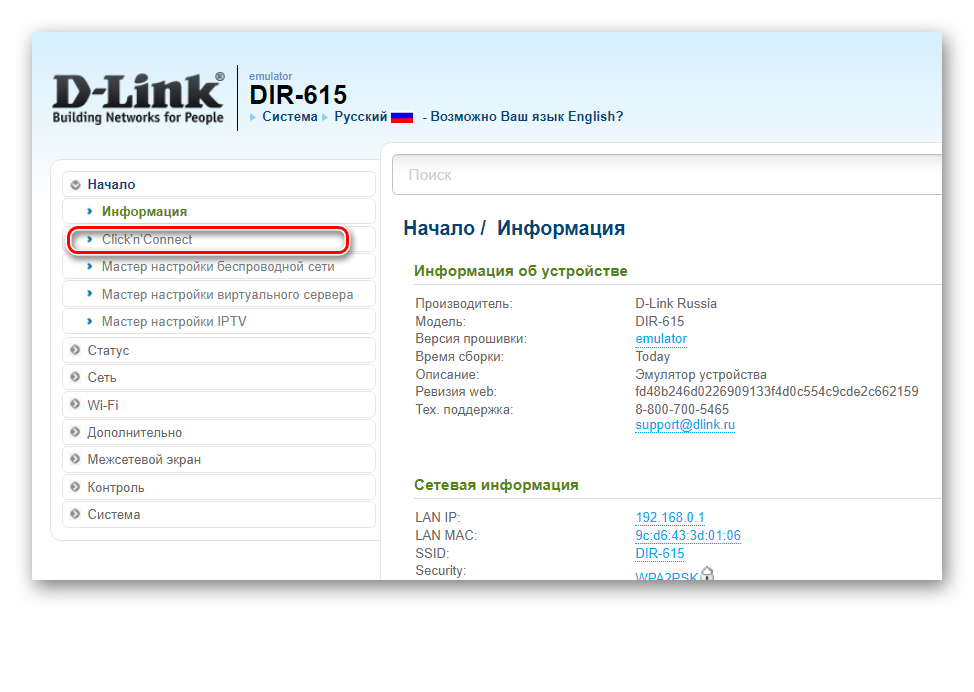The height and width of the screenshot is (692, 974).
Task: Click the WPA2PSK security link
Action: 666,575
